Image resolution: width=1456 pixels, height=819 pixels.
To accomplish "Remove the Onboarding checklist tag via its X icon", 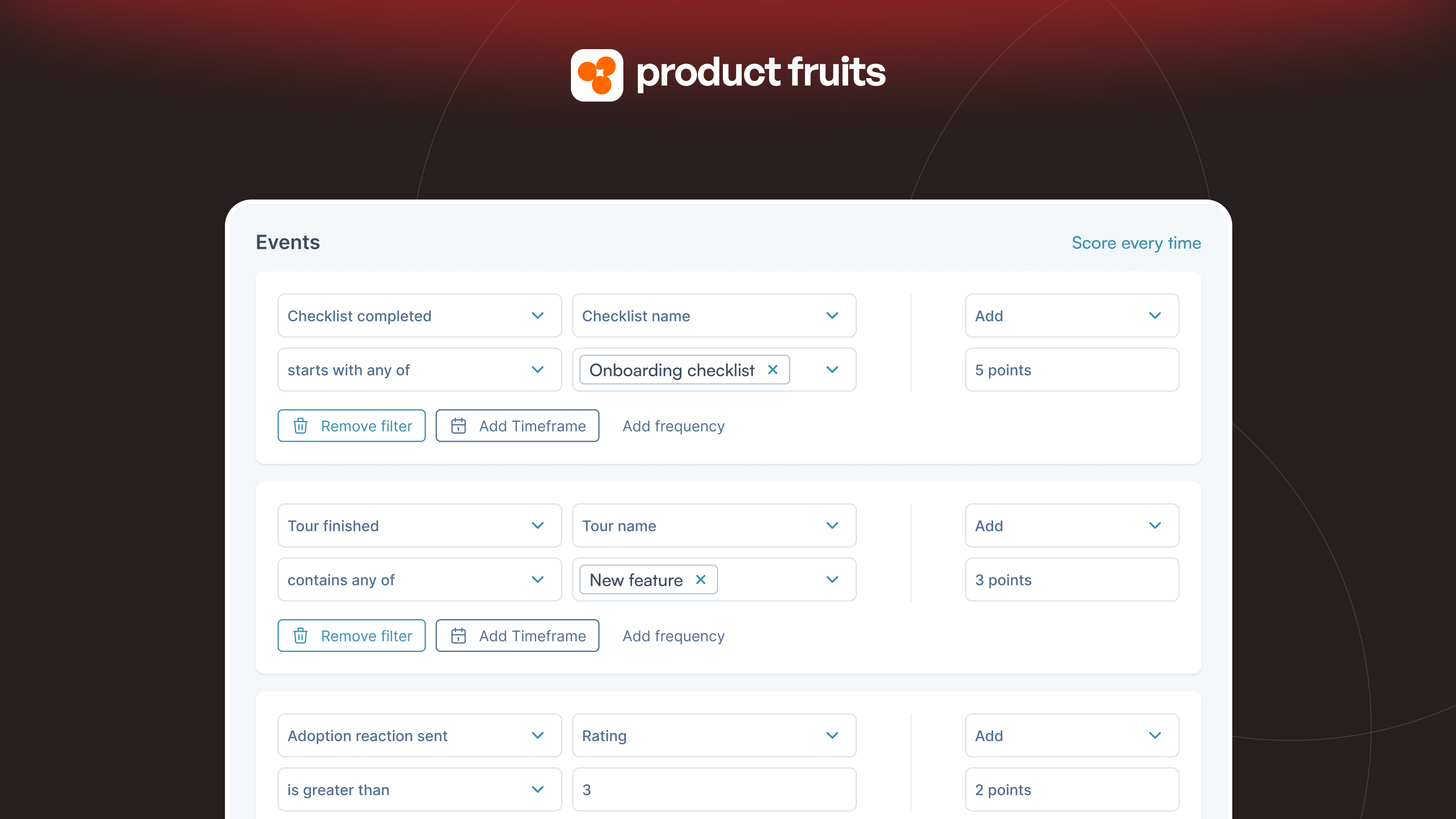I will pyautogui.click(x=773, y=370).
